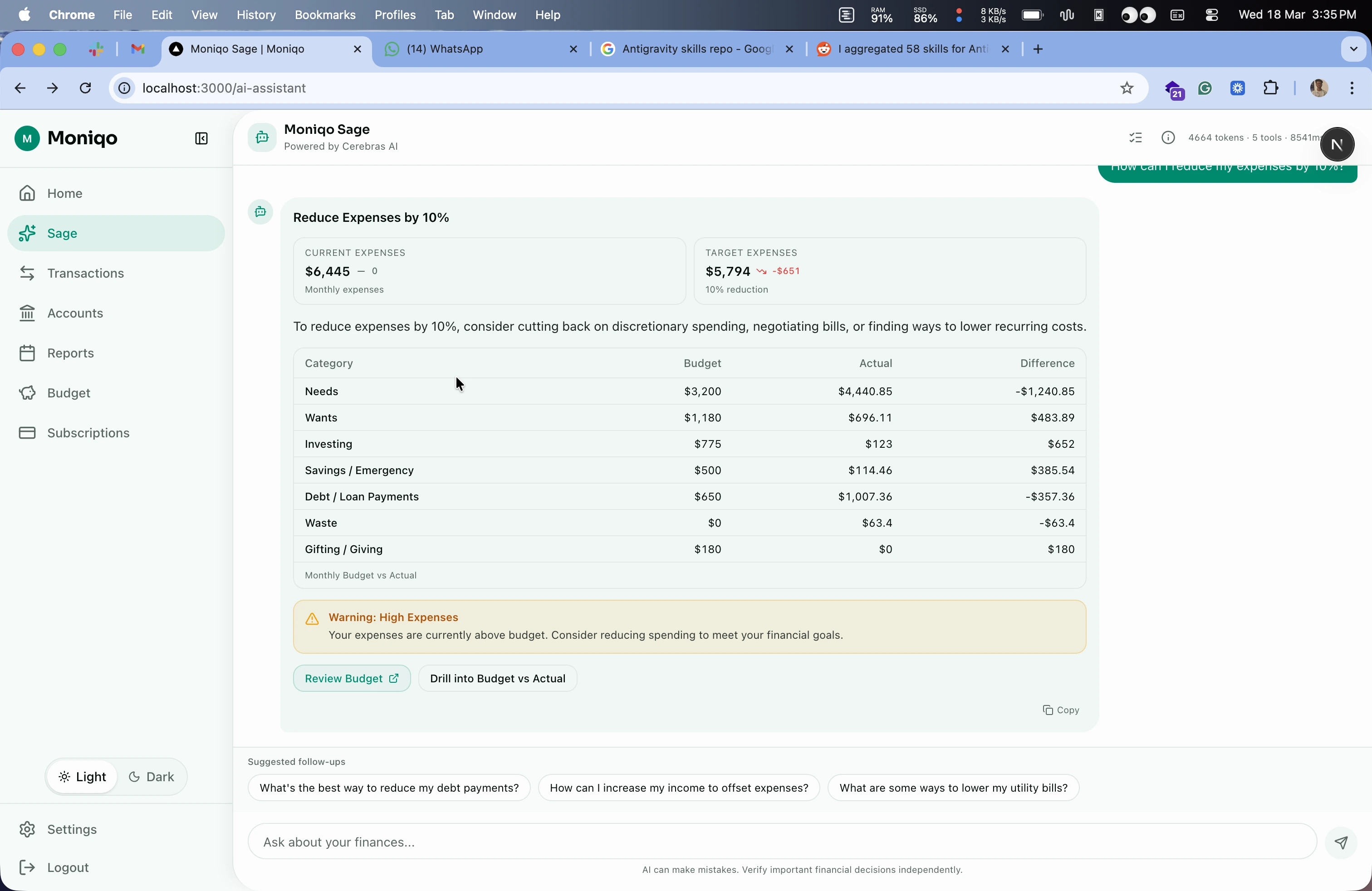Open the checklist icon in chat header
This screenshot has height=891, width=1372.
click(1135, 138)
